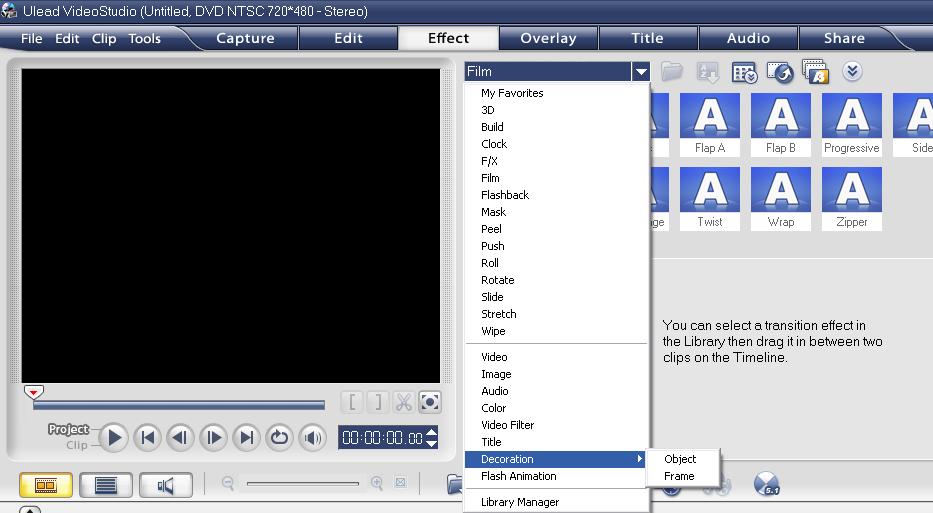Switch to the Share step tab
The image size is (933, 513).
(844, 38)
